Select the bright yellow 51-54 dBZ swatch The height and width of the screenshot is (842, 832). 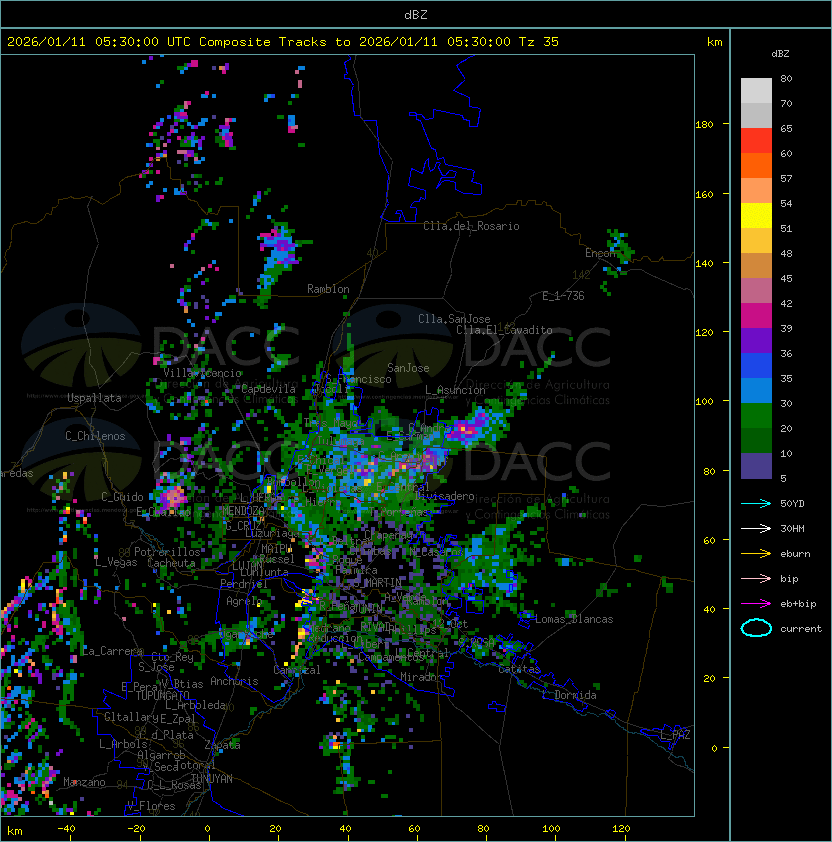756,216
